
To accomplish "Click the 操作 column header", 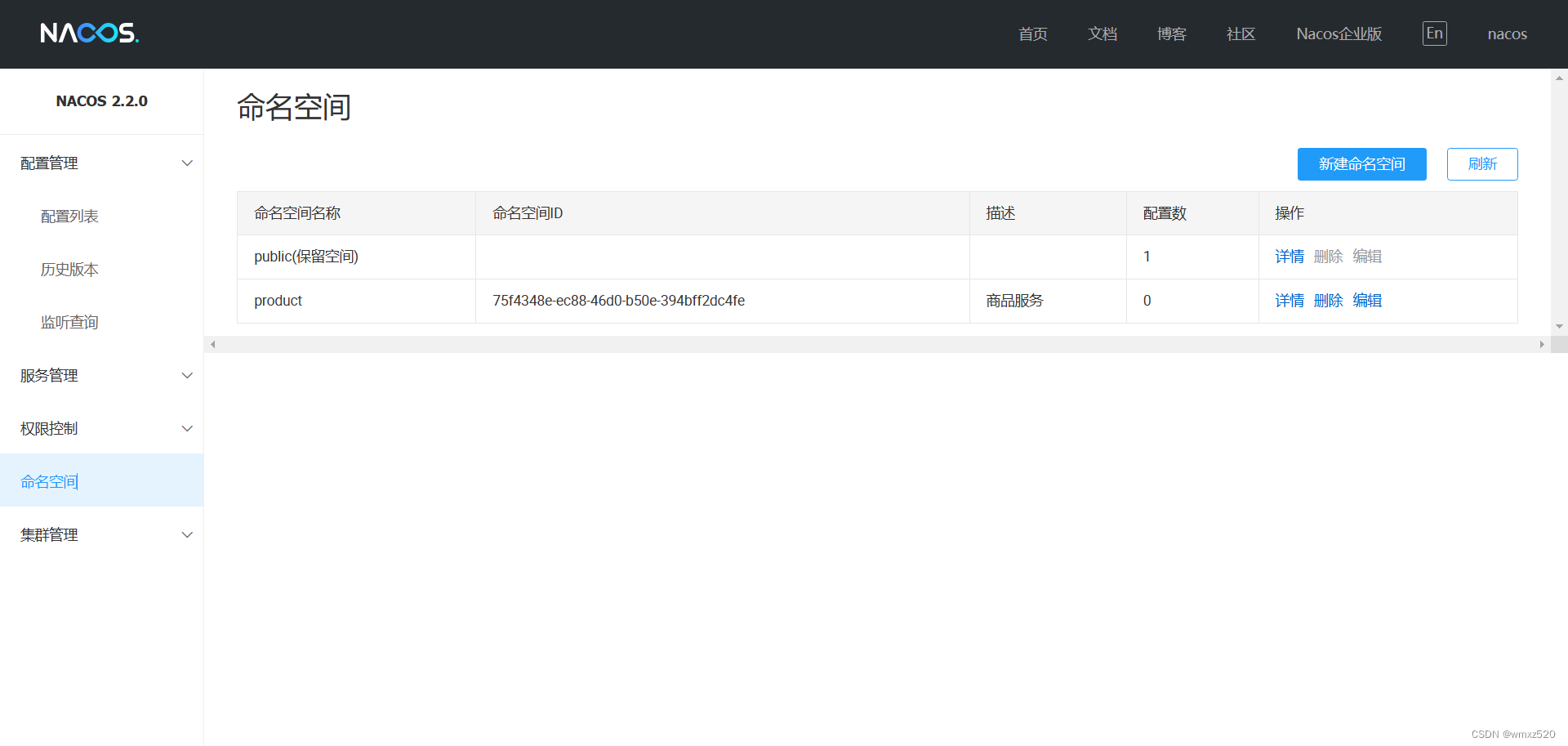I will point(1388,213).
